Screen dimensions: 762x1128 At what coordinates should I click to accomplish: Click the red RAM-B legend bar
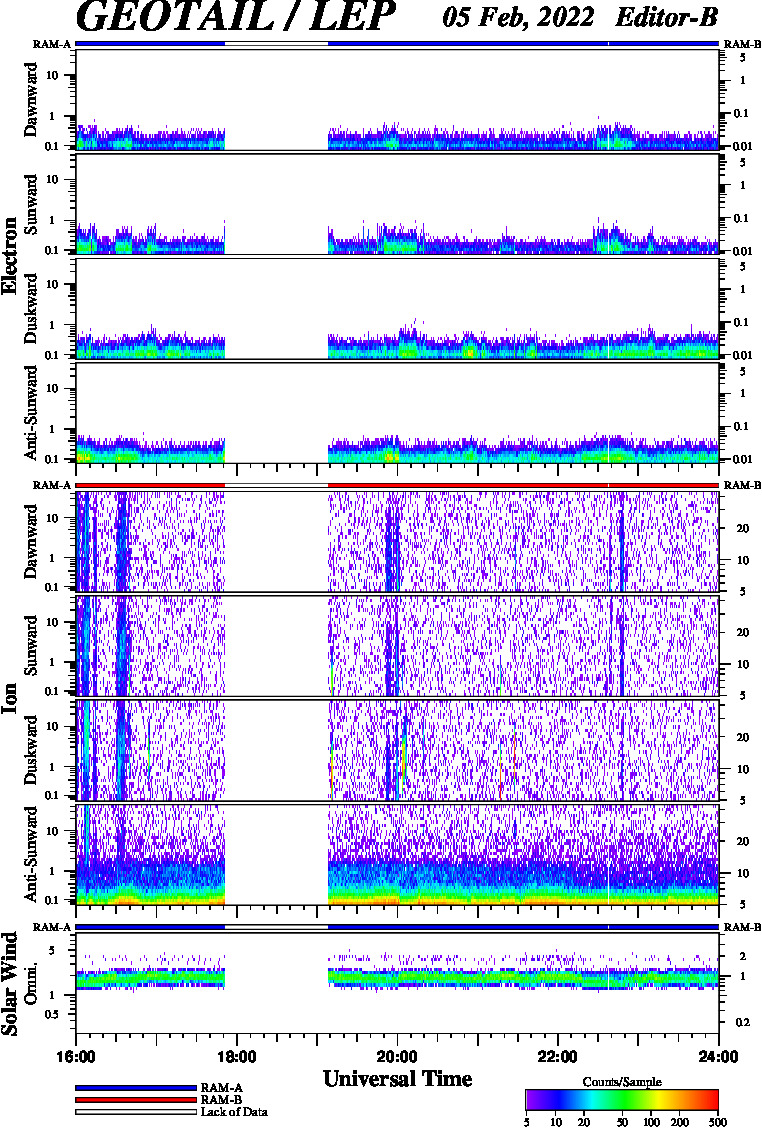tap(135, 1100)
